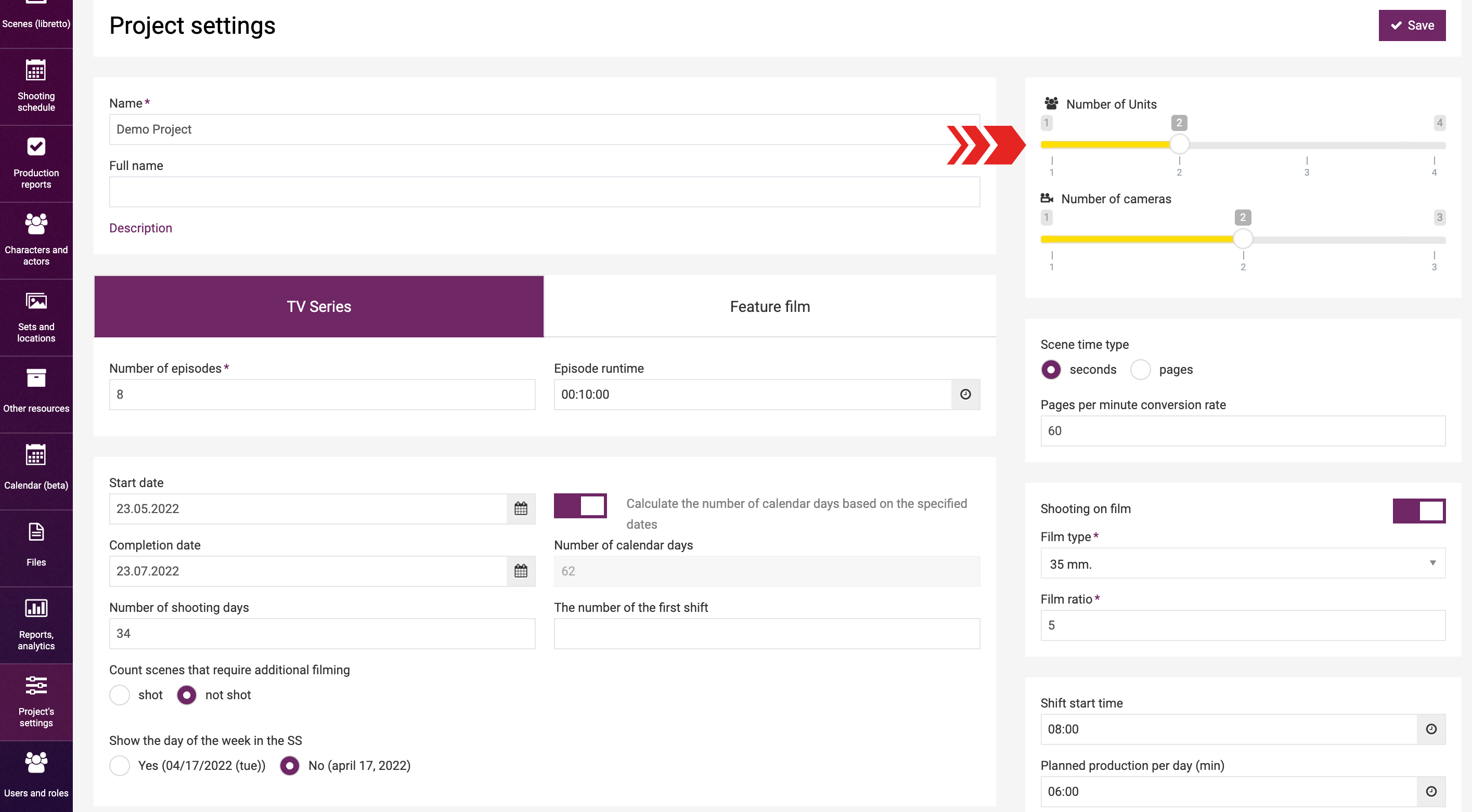Viewport: 1472px width, 812px height.
Task: Click the Episode runtime field
Action: (x=753, y=395)
